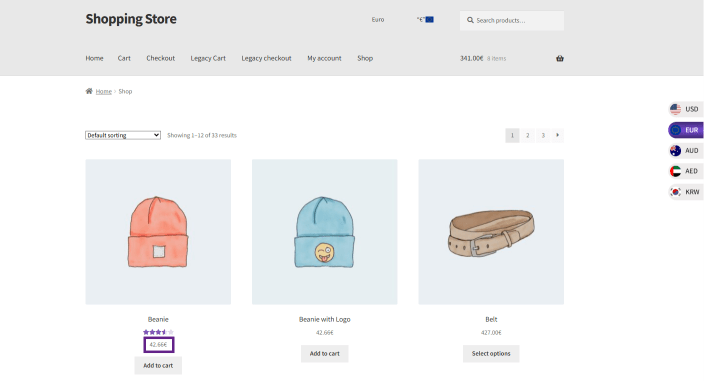Click the Beanie with Logo price 42.66€
This screenshot has width=704, height=381.
325,333
